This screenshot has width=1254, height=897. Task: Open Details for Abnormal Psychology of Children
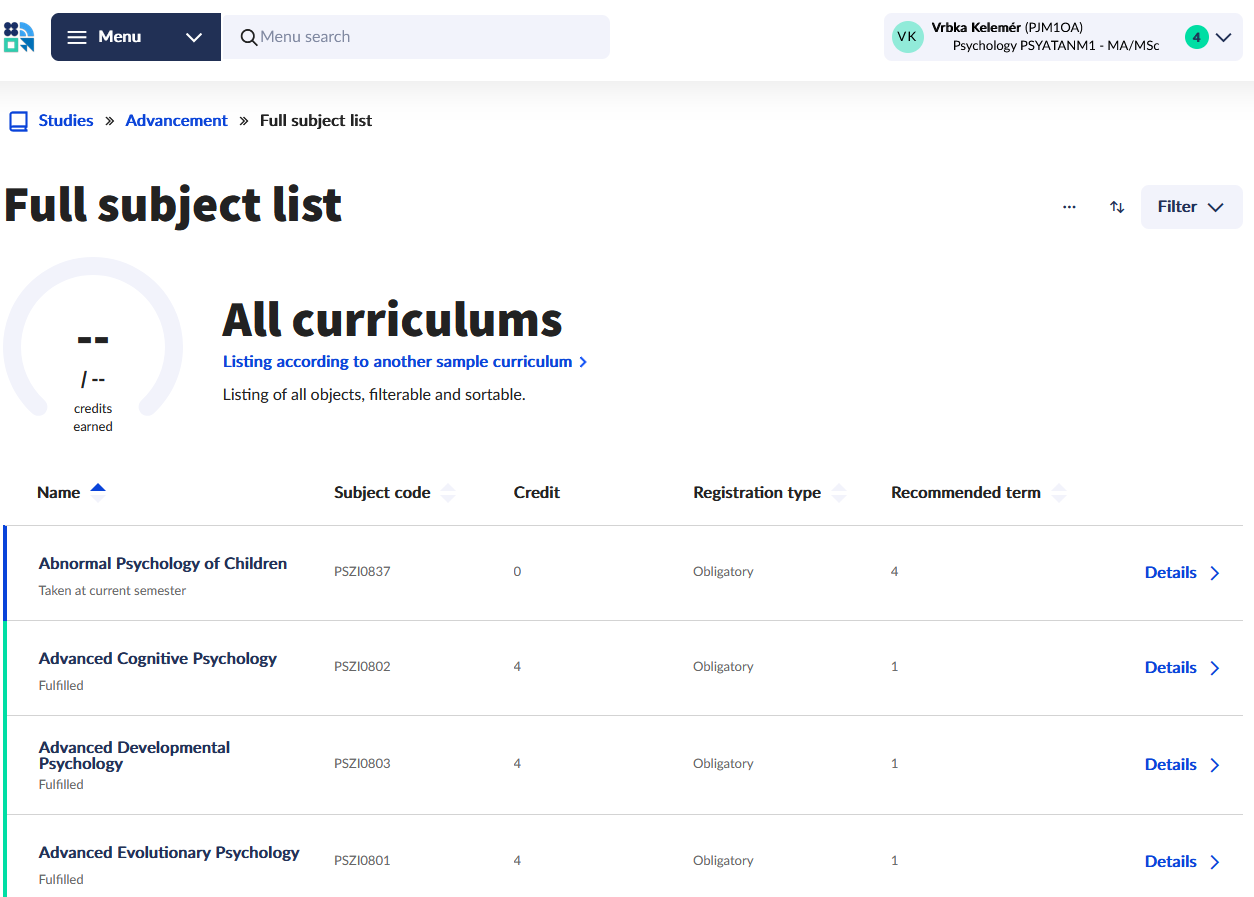coord(1182,573)
